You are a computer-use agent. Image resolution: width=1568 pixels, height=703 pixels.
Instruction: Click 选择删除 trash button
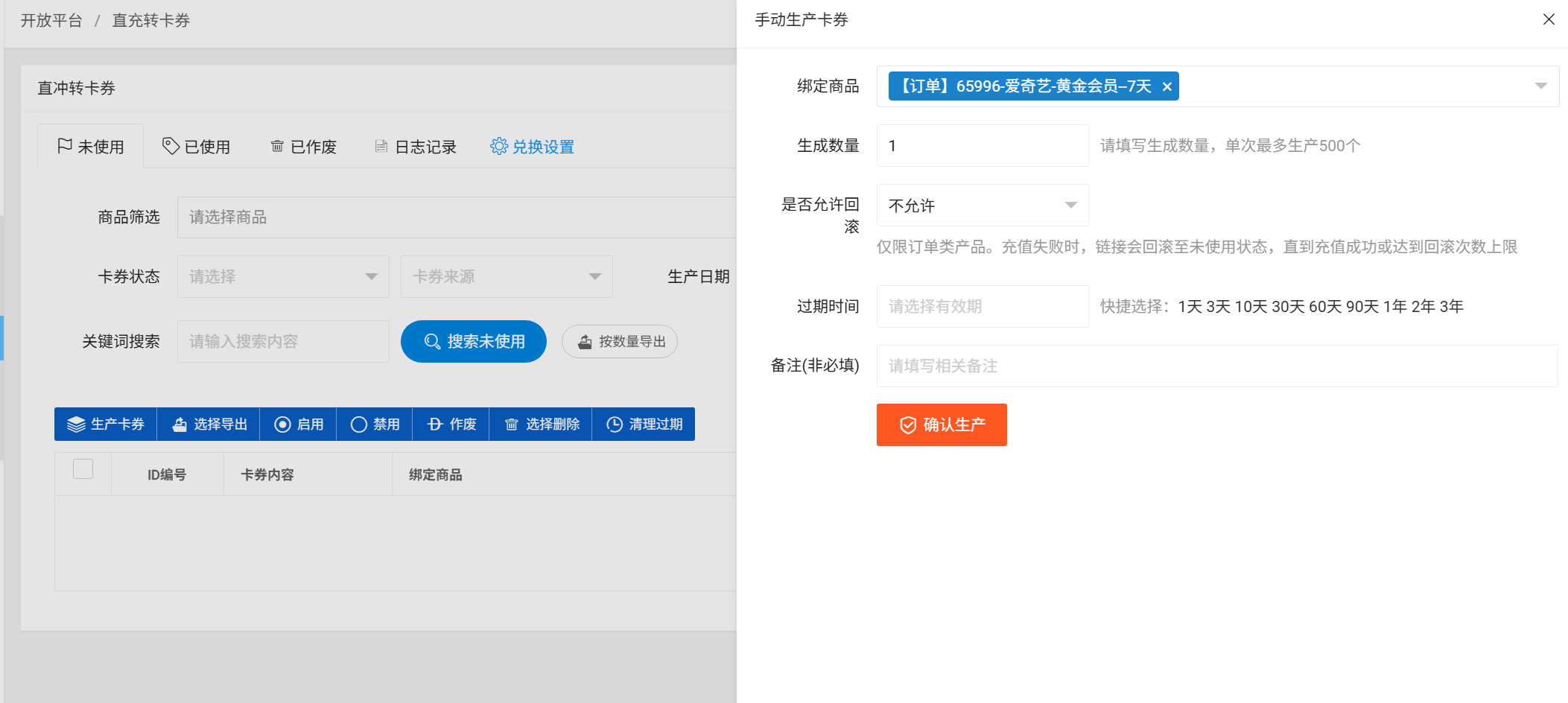tap(541, 424)
